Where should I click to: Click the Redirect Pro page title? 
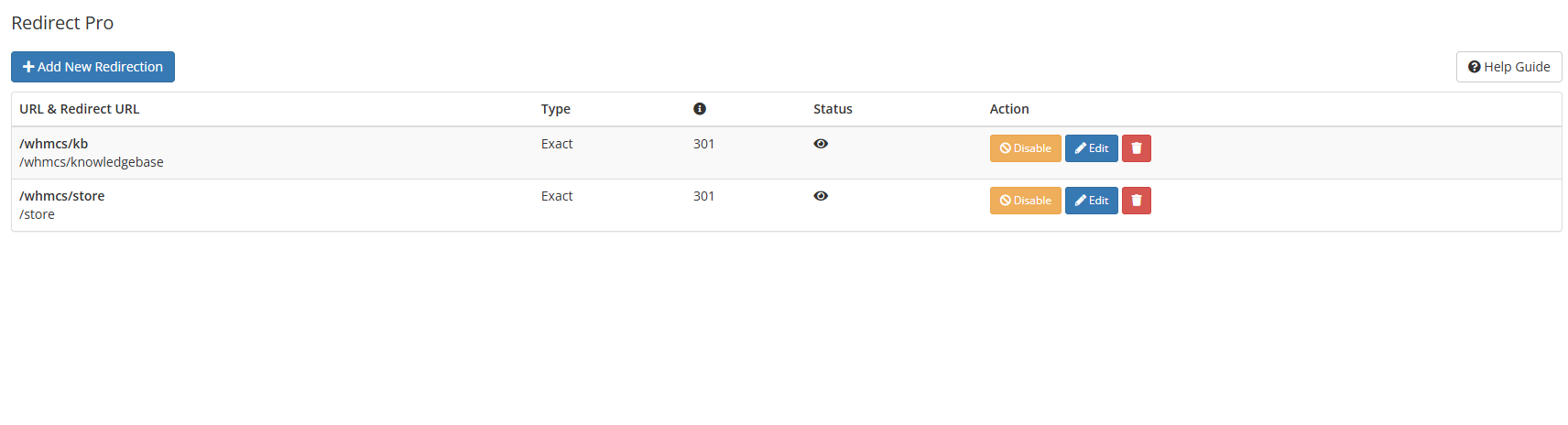click(x=62, y=23)
